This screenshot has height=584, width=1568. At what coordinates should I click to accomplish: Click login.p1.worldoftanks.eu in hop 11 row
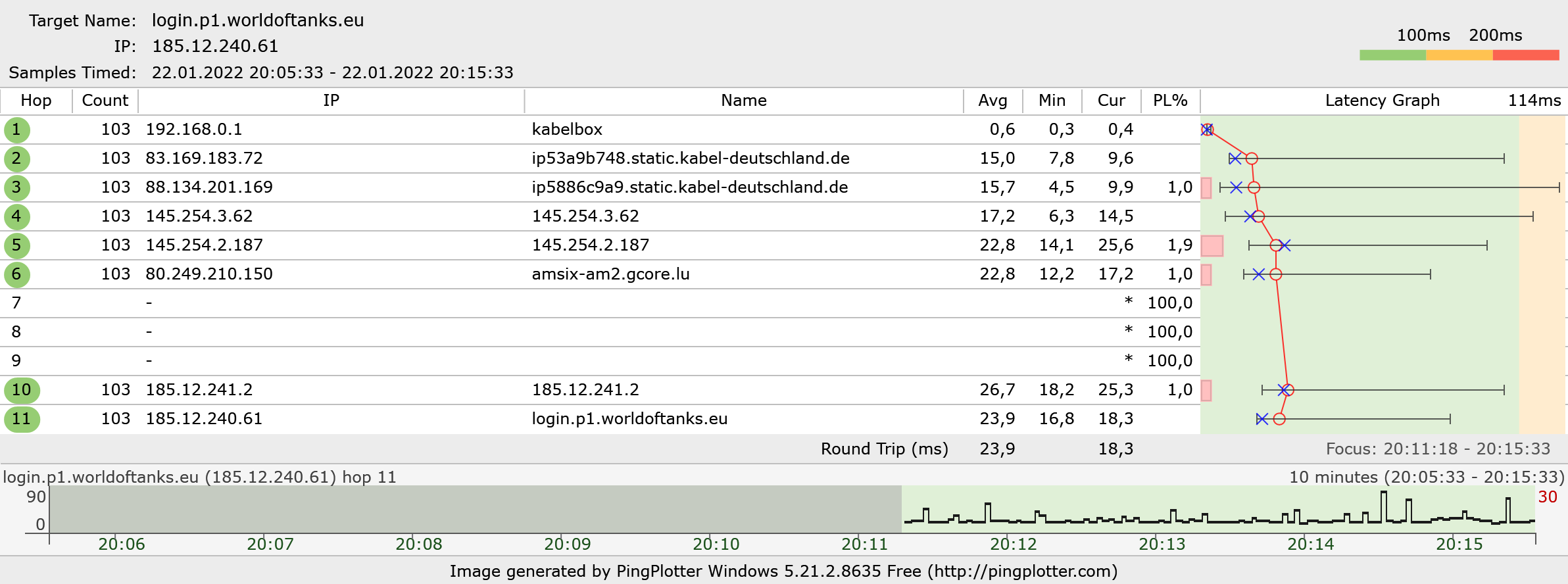tap(629, 419)
